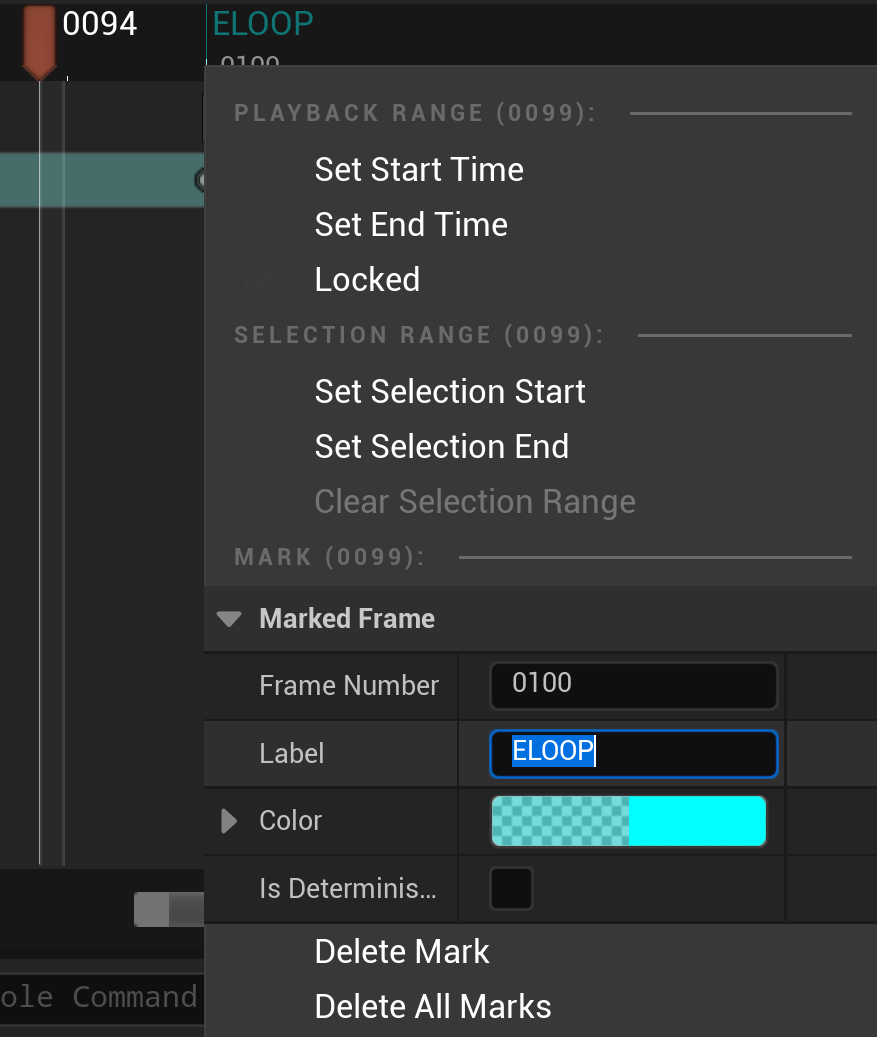Expand the Color property arrow
The image size is (877, 1037).
pos(229,821)
